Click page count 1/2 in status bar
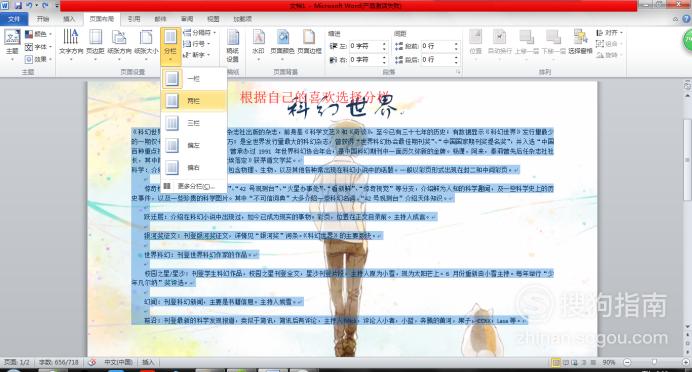Image resolution: width=692 pixels, height=372 pixels. [x=16, y=362]
